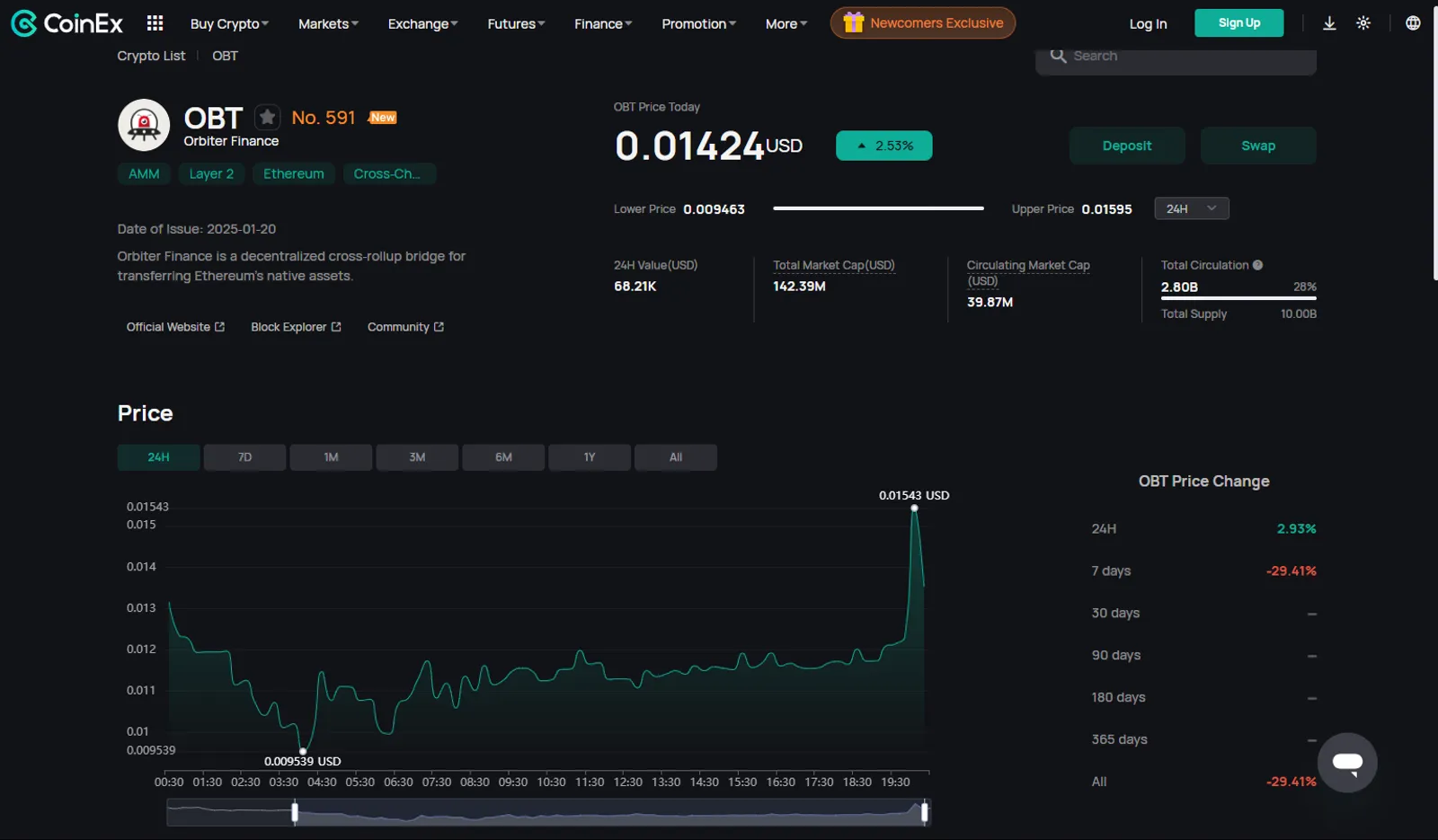Expand the Exchange menu

pyautogui.click(x=422, y=24)
